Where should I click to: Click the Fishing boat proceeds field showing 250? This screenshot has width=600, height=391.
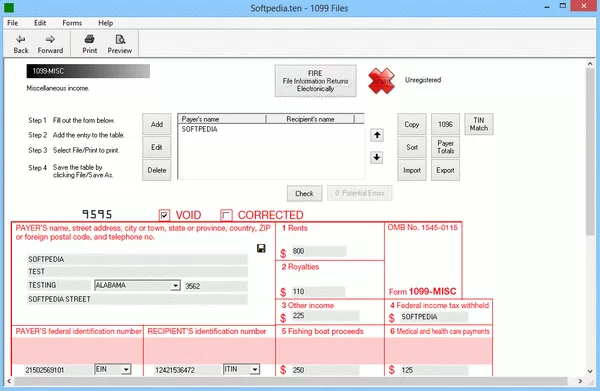325,370
